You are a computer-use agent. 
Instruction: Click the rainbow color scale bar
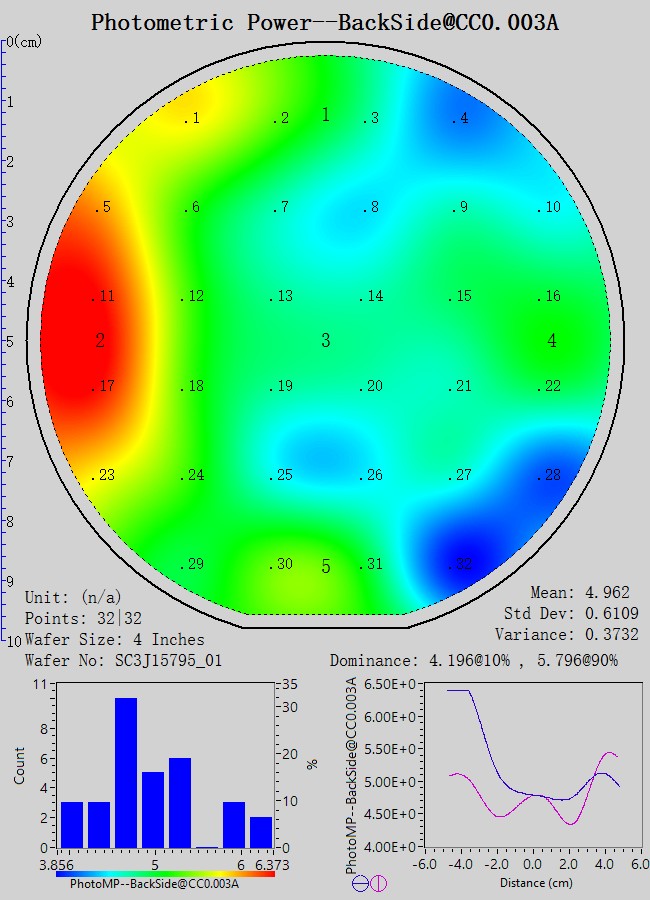point(165,873)
